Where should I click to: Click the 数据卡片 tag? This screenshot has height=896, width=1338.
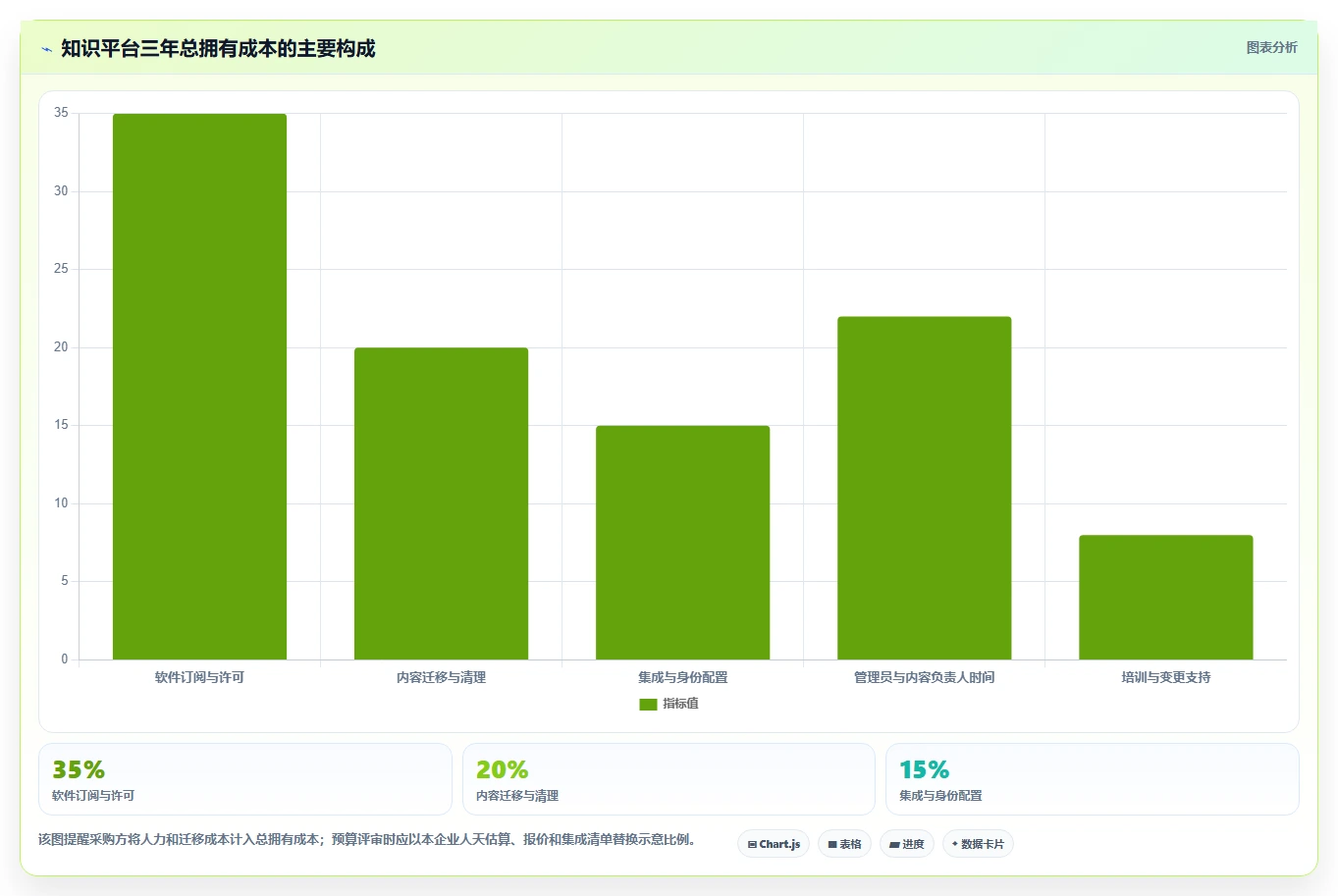[978, 844]
